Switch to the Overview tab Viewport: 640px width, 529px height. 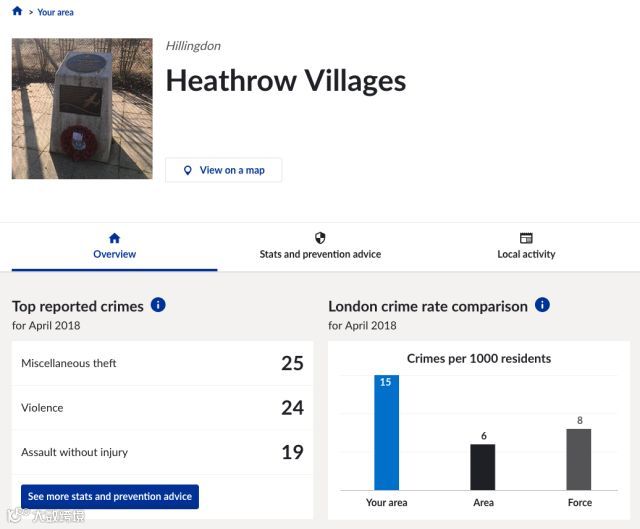coord(114,254)
